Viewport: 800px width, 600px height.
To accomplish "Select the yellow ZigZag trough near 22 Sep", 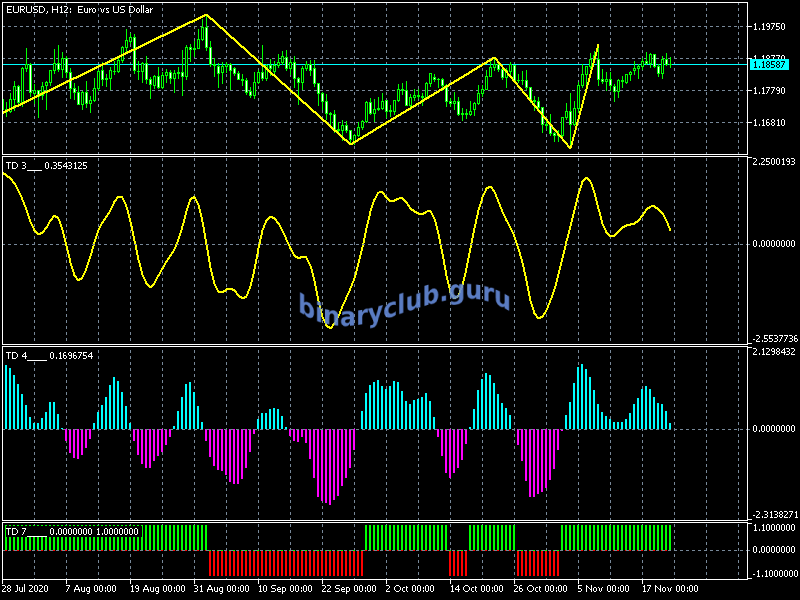I will point(351,144).
